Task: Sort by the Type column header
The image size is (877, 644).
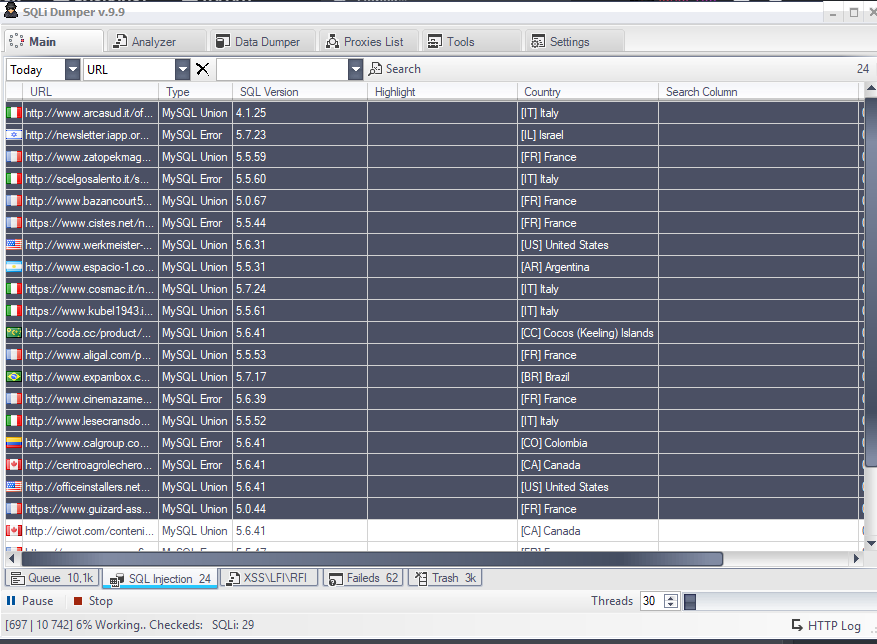Action: point(195,92)
